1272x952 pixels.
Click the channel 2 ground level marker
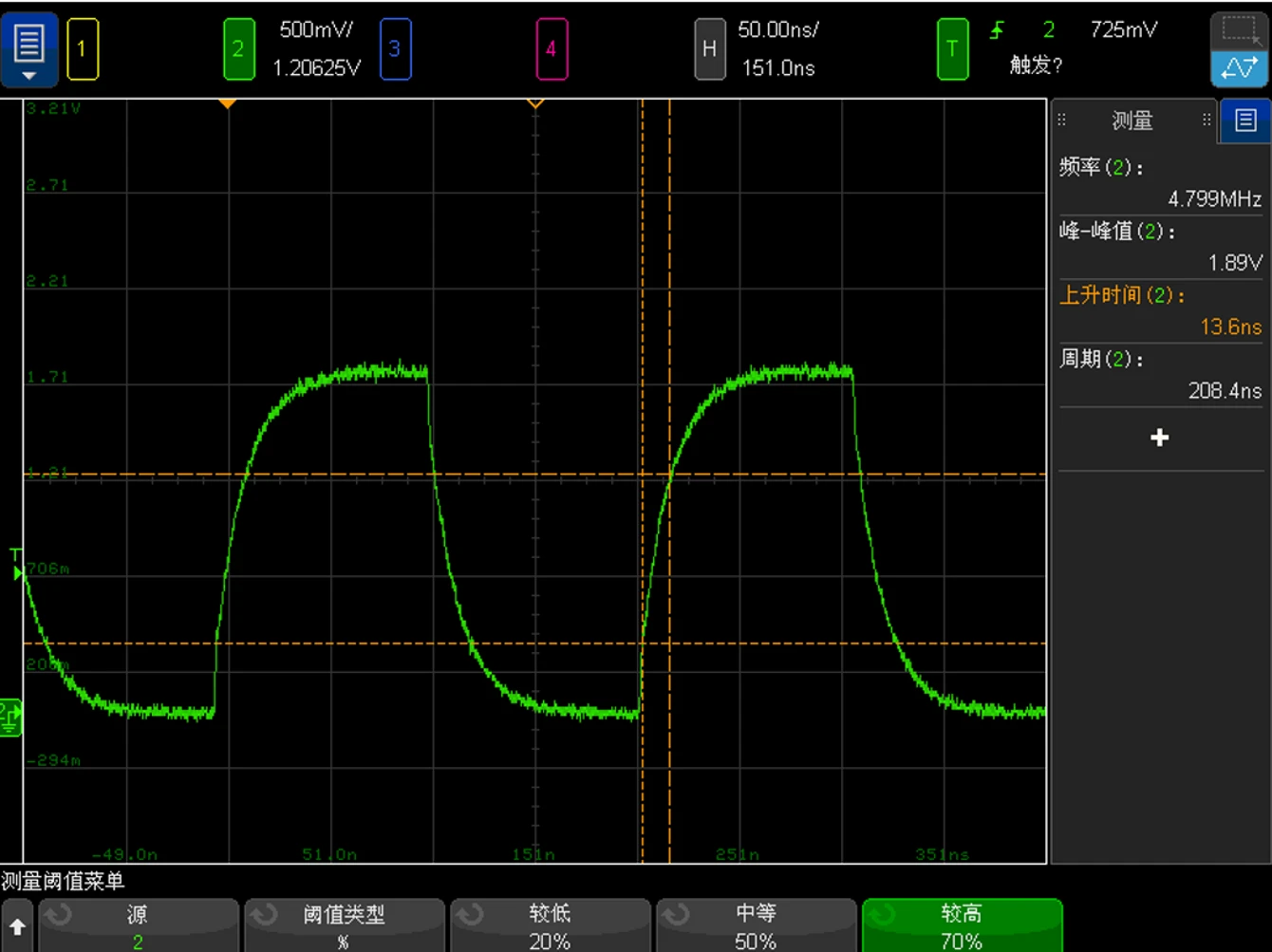[10, 718]
